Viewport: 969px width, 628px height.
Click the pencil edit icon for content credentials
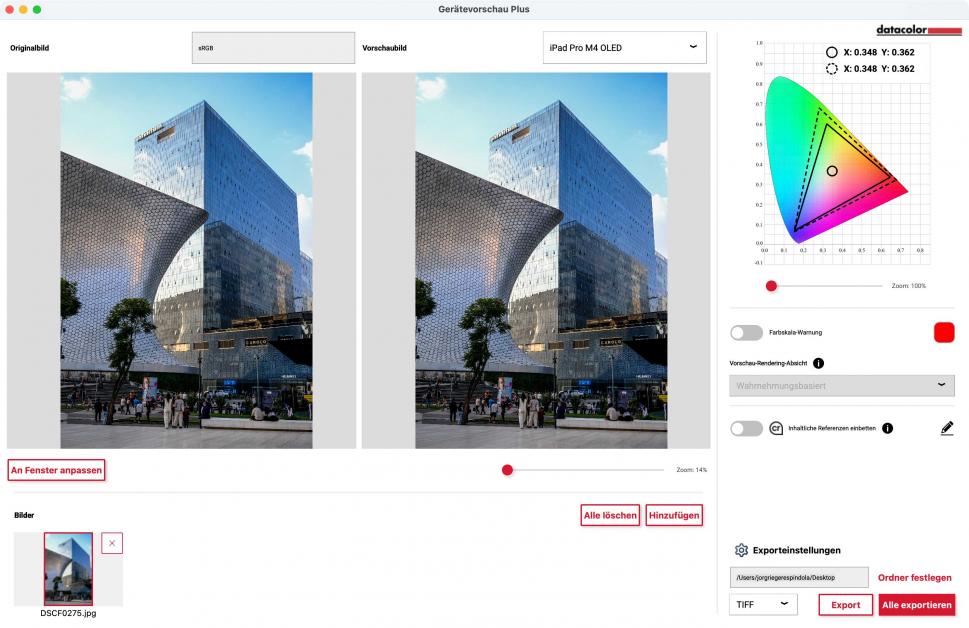coord(947,428)
